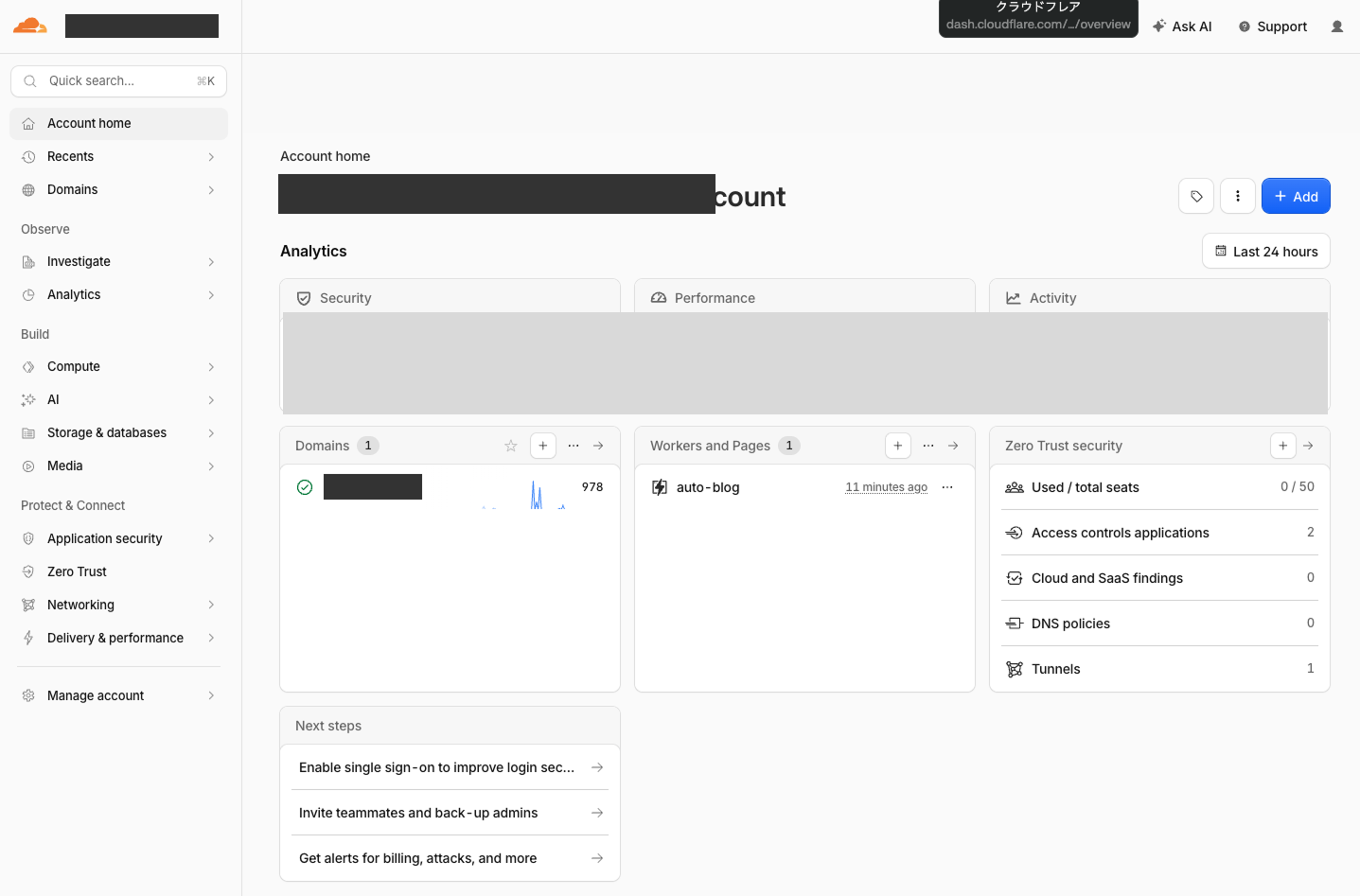Image resolution: width=1360 pixels, height=896 pixels.
Task: Open Manage account in the sidebar
Action: 118,696
